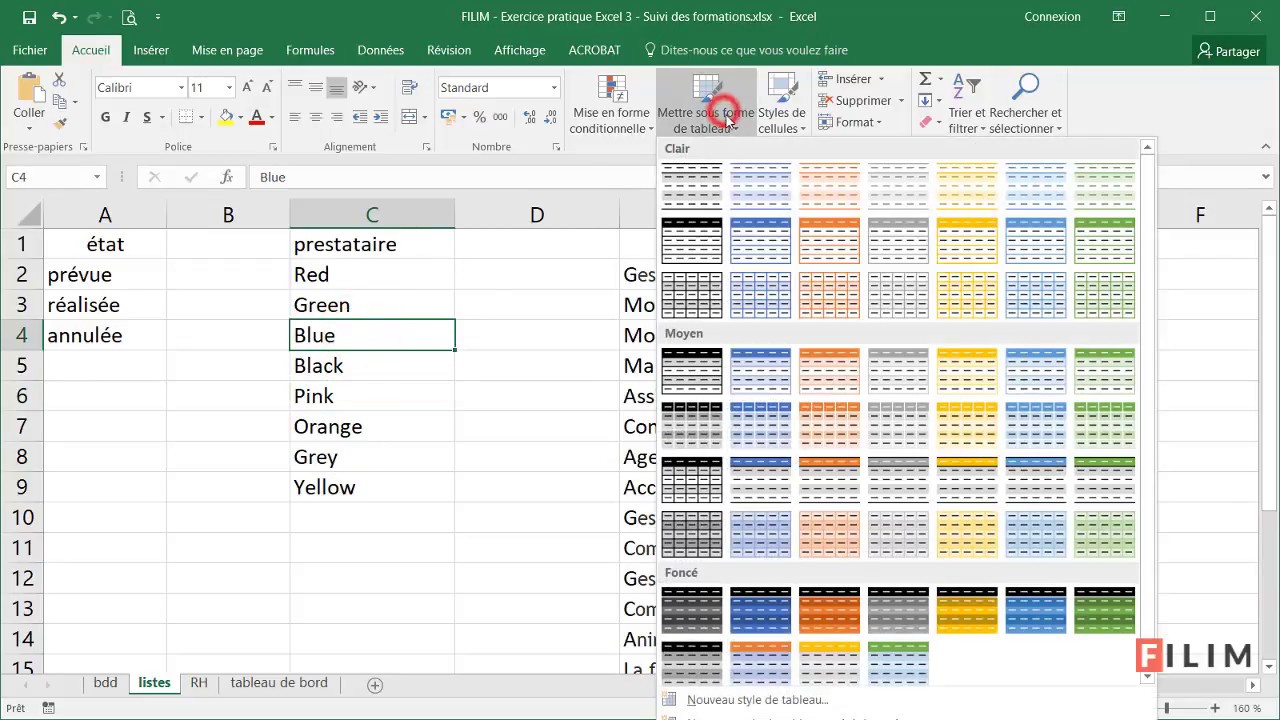
Task: Activate the format painter brush
Action: tap(59, 123)
